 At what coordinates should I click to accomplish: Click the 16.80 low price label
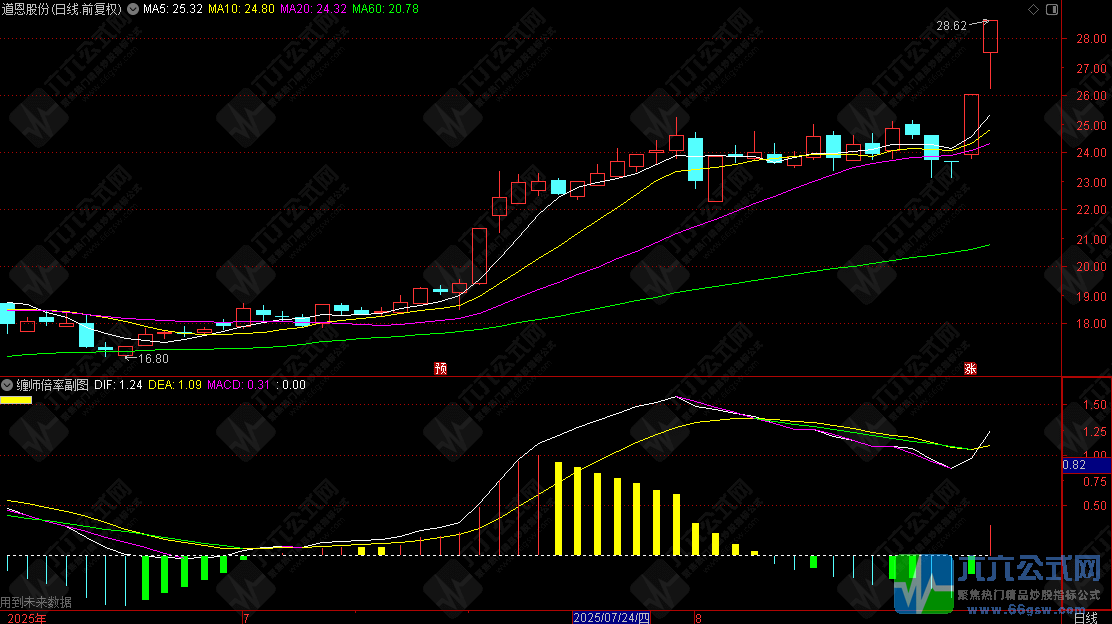click(153, 359)
